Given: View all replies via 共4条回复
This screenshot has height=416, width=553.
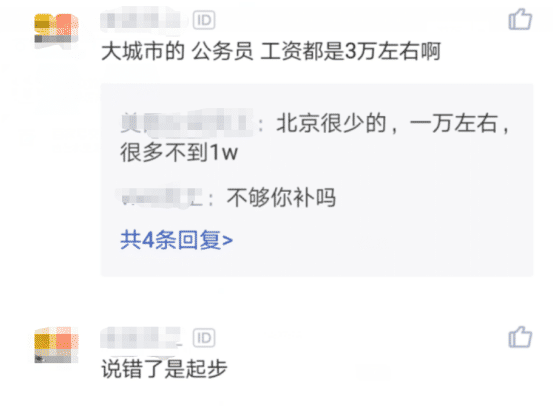Looking at the screenshot, I should [176, 240].
